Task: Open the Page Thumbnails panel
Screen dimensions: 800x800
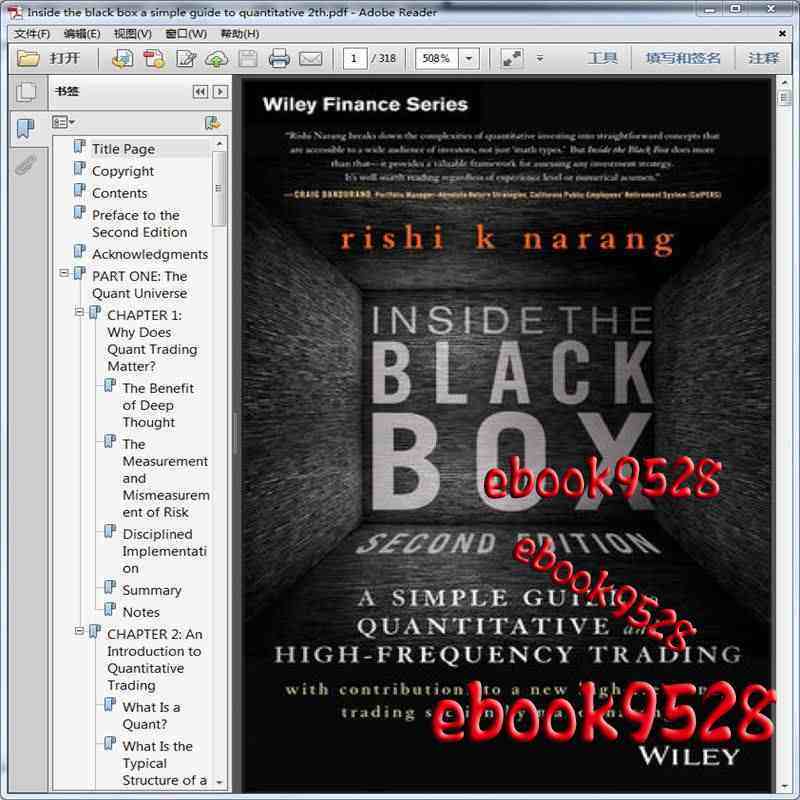Action: tap(29, 92)
